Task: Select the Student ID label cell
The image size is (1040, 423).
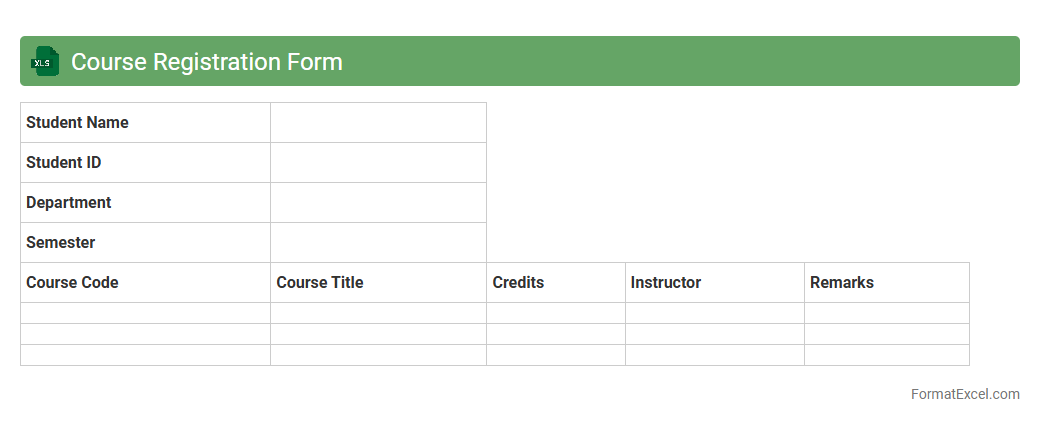Action: (145, 163)
